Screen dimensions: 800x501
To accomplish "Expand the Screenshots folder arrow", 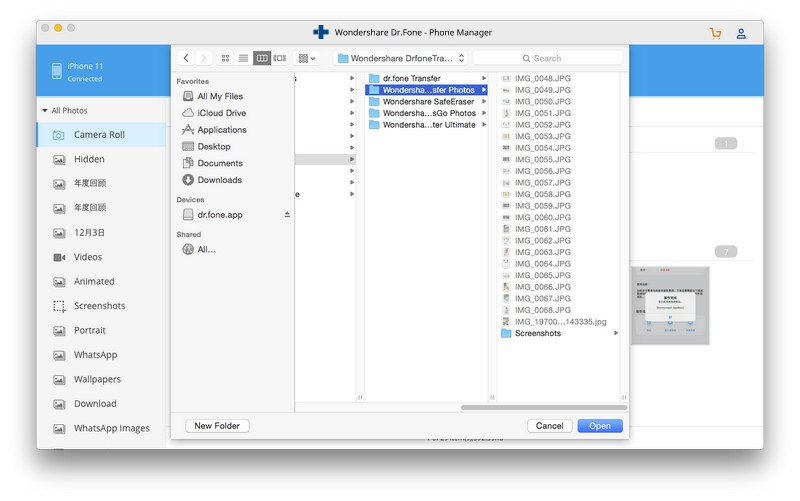I will (x=616, y=333).
